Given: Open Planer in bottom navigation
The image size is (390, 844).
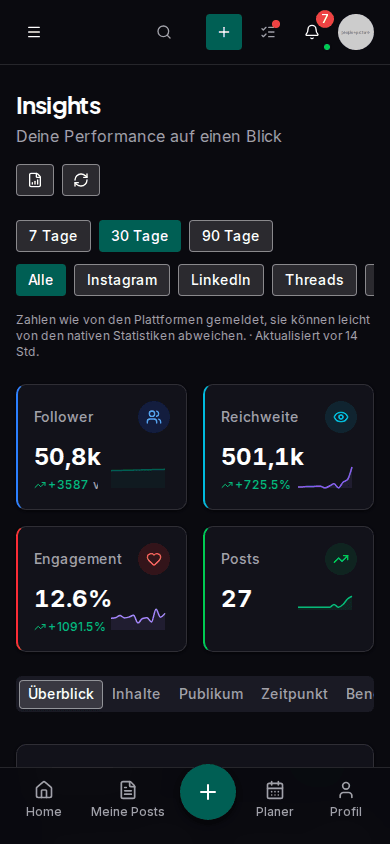Looking at the screenshot, I should click(x=275, y=799).
